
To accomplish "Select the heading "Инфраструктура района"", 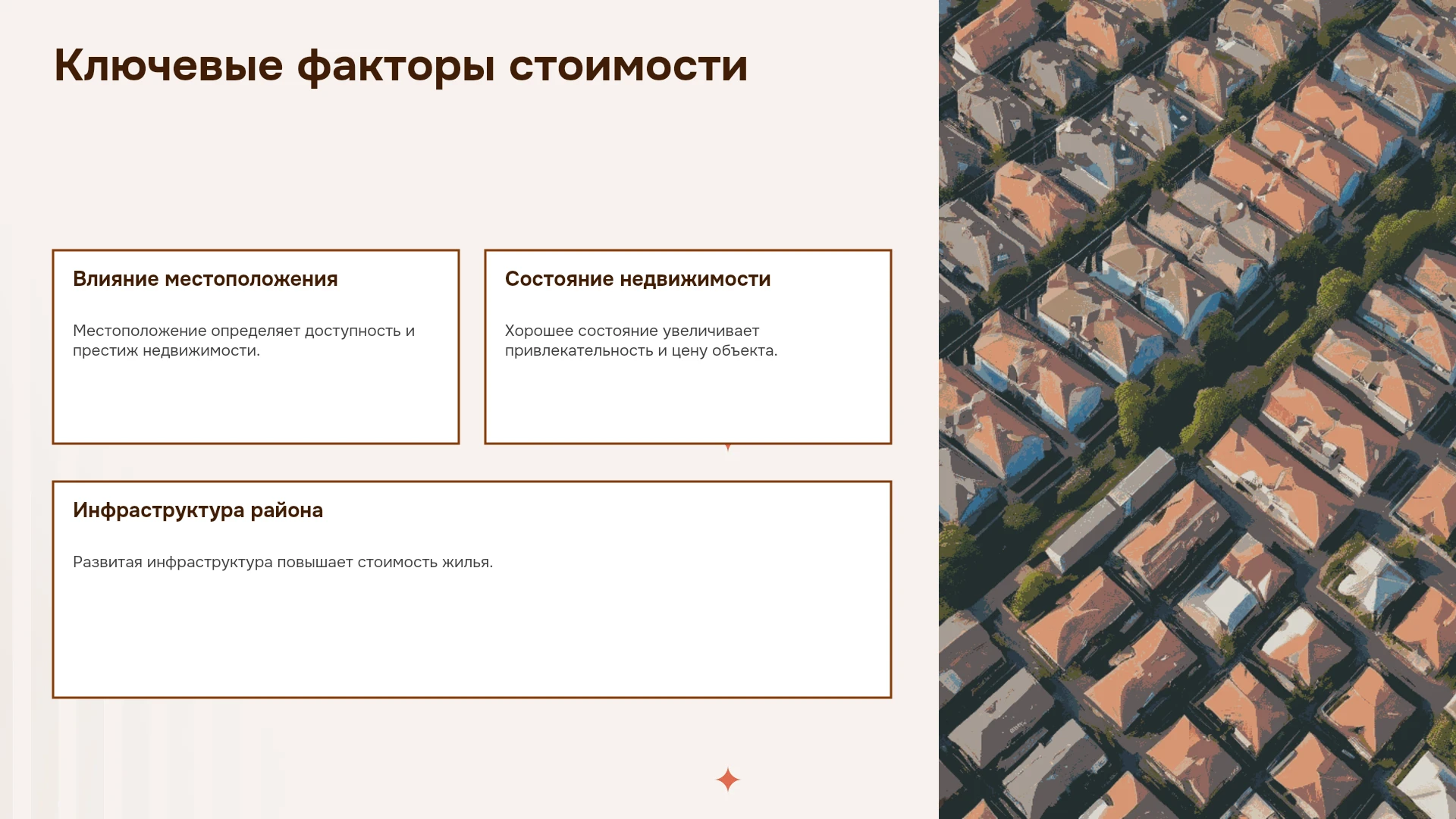I will pyautogui.click(x=198, y=510).
